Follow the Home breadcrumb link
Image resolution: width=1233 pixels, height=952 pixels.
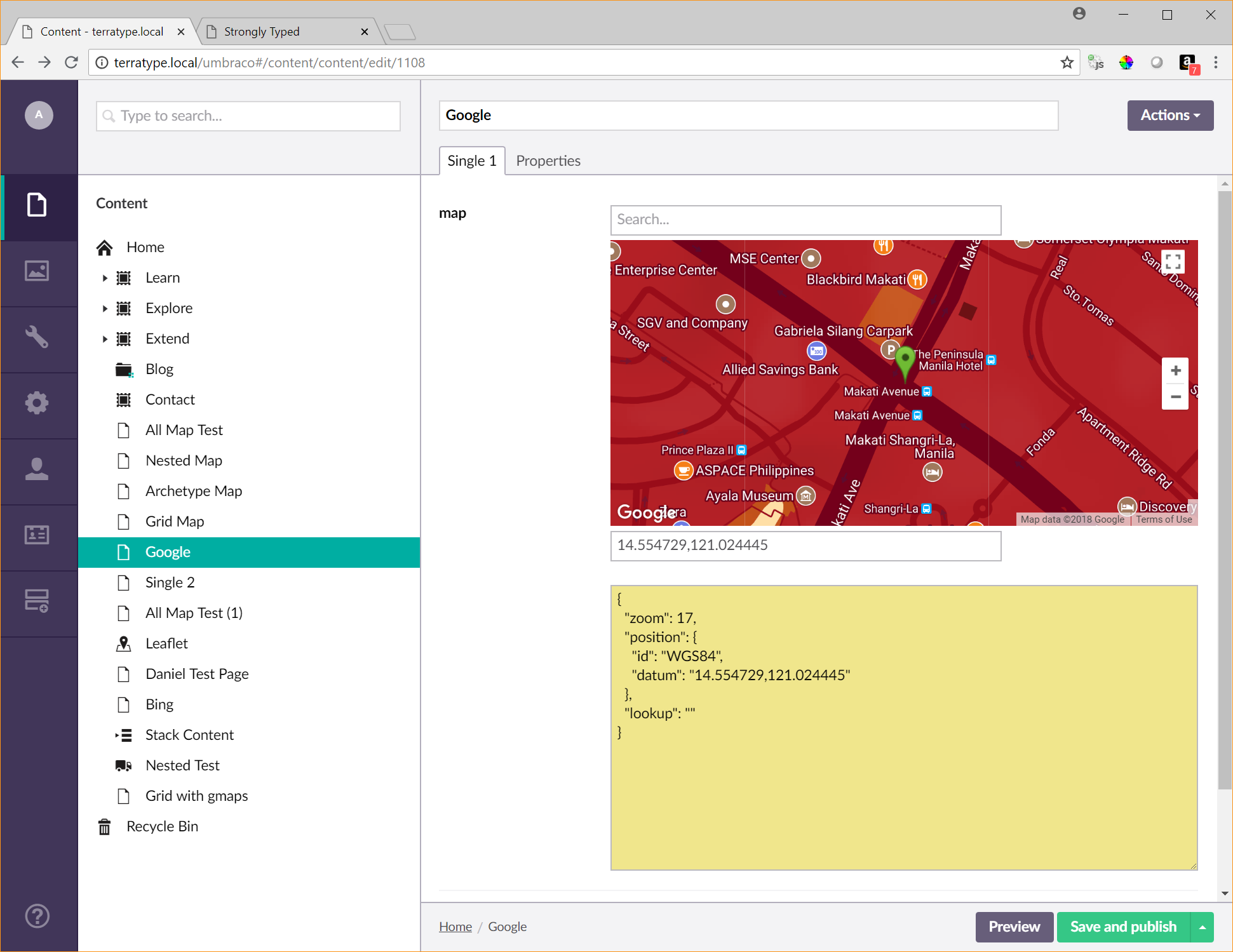[x=455, y=927]
